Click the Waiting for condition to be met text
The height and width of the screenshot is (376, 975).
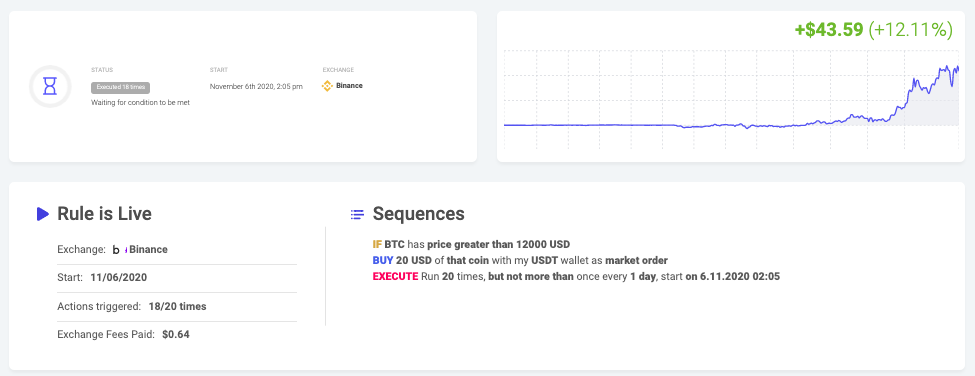click(140, 103)
